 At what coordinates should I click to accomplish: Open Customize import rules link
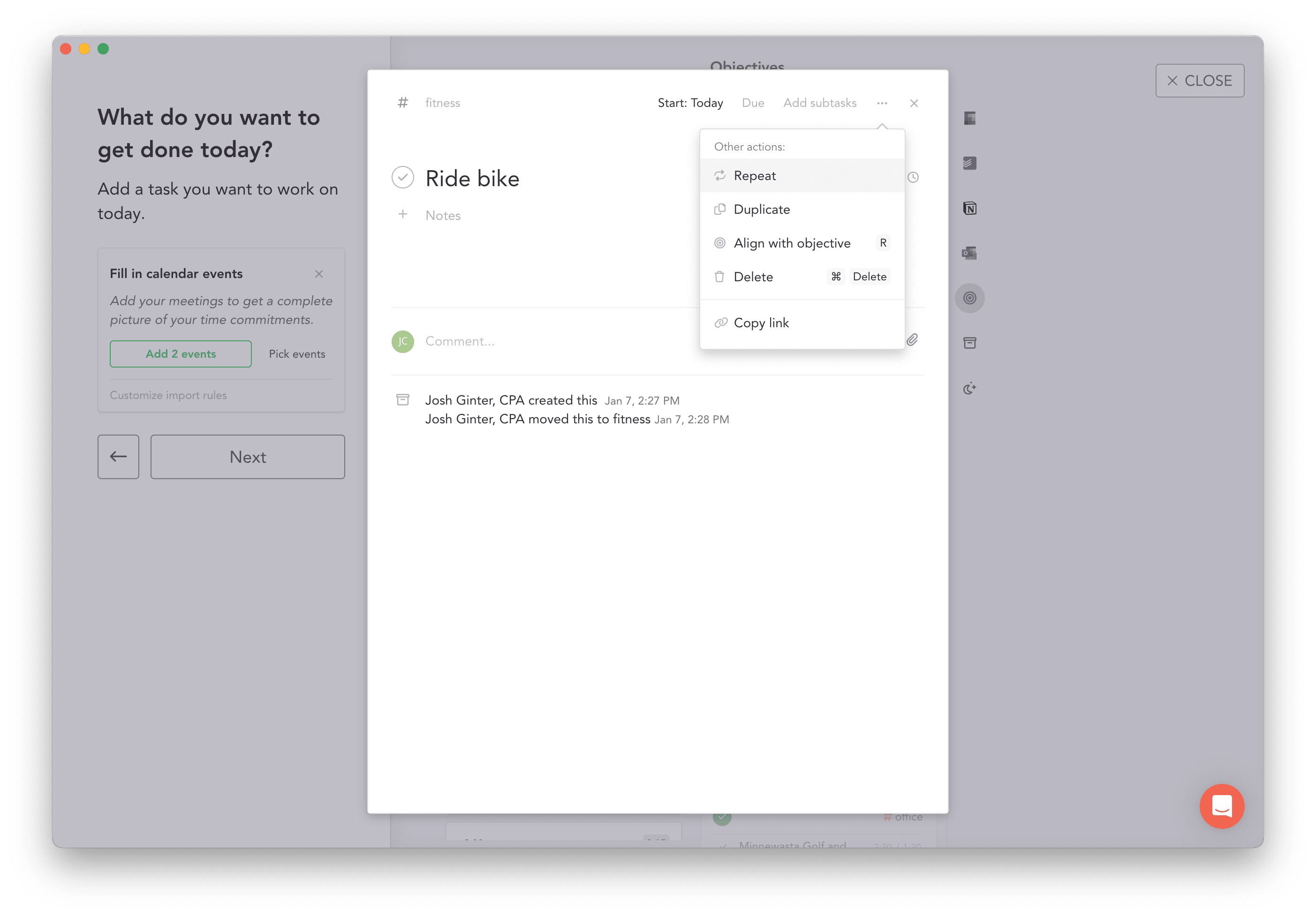[x=168, y=395]
